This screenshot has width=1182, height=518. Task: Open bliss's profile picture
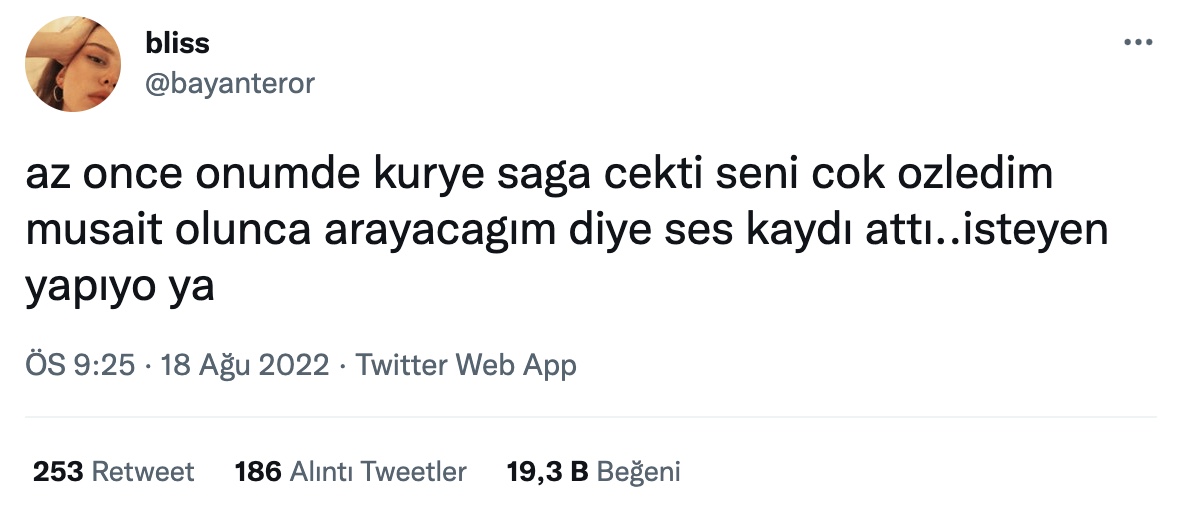73,64
